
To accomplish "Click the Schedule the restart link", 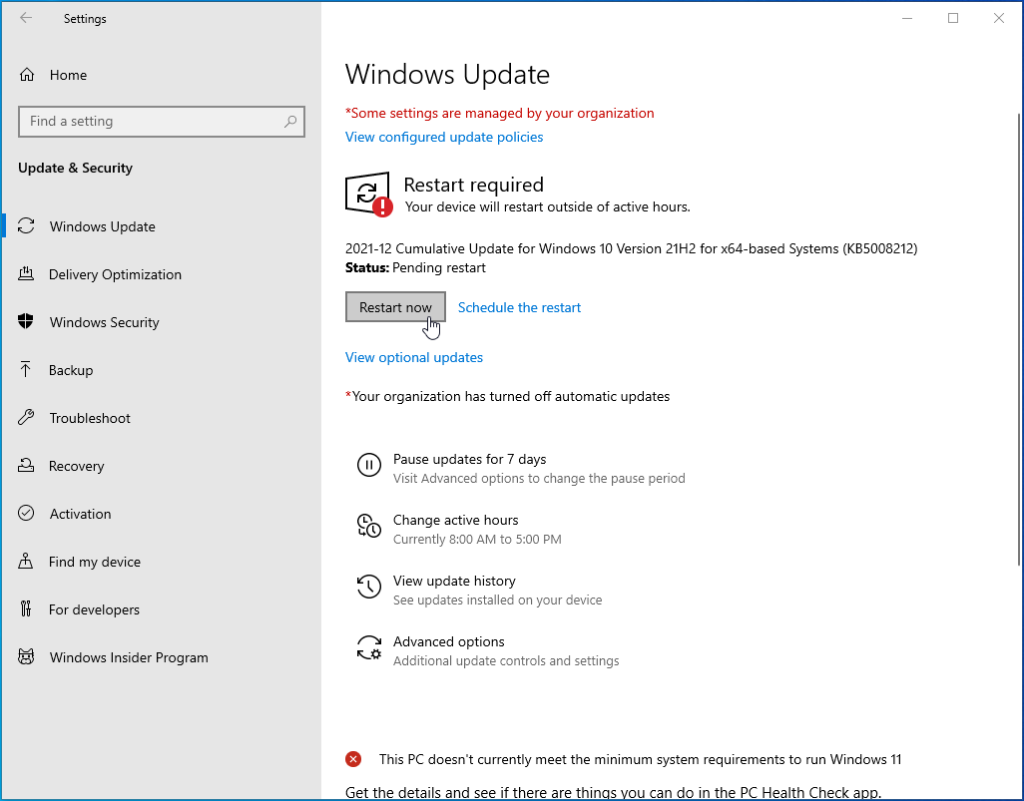I will pyautogui.click(x=519, y=307).
